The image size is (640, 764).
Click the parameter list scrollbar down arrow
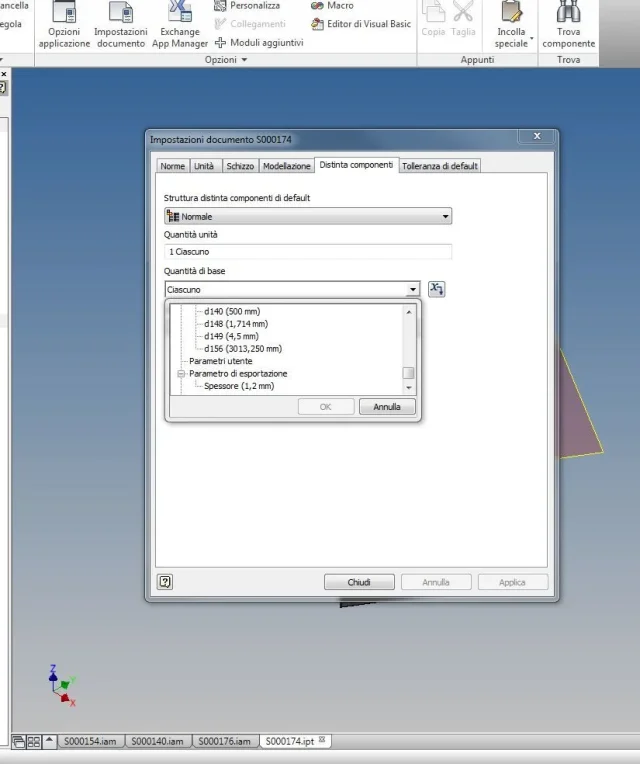point(409,388)
